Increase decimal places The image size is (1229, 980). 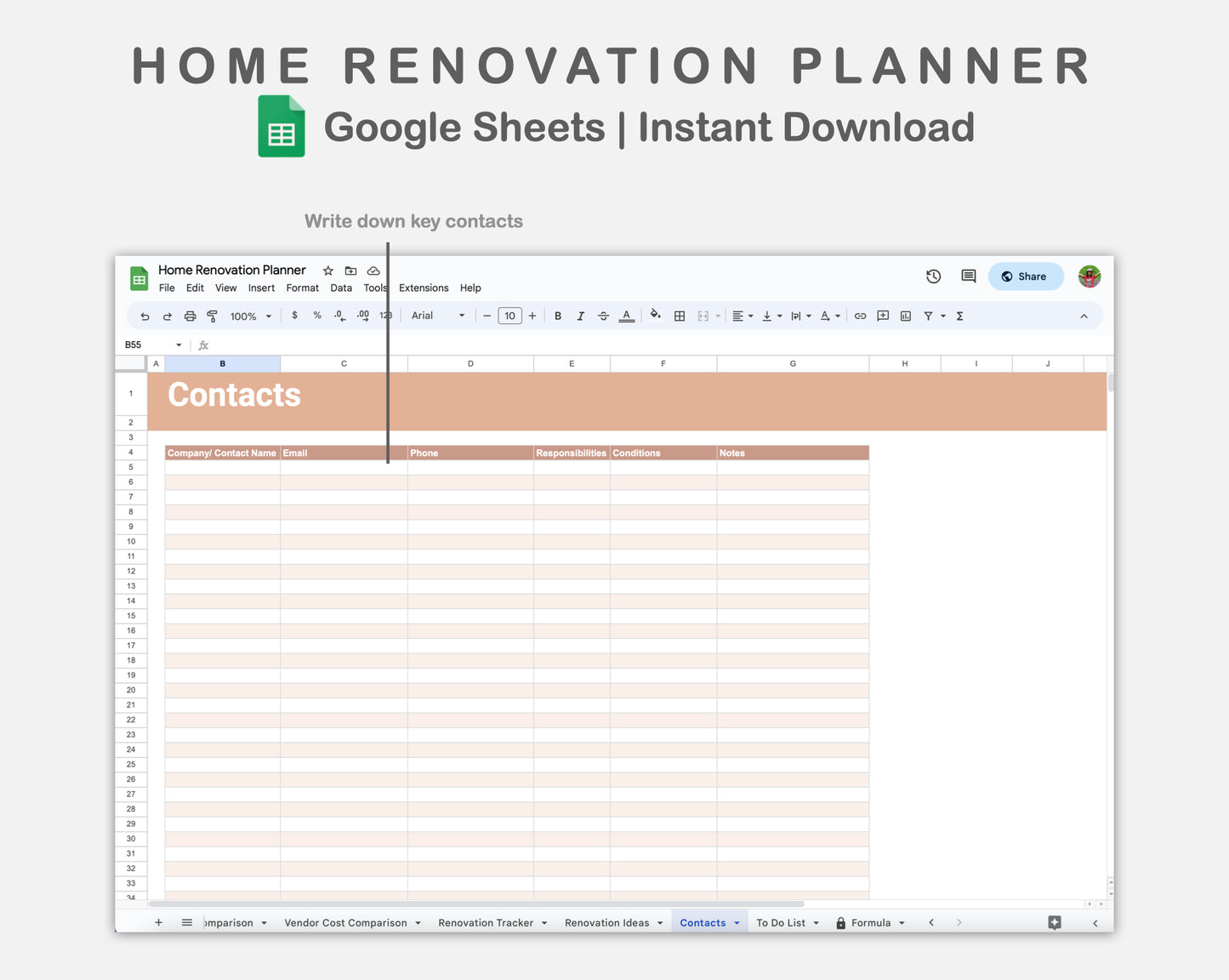[x=361, y=316]
